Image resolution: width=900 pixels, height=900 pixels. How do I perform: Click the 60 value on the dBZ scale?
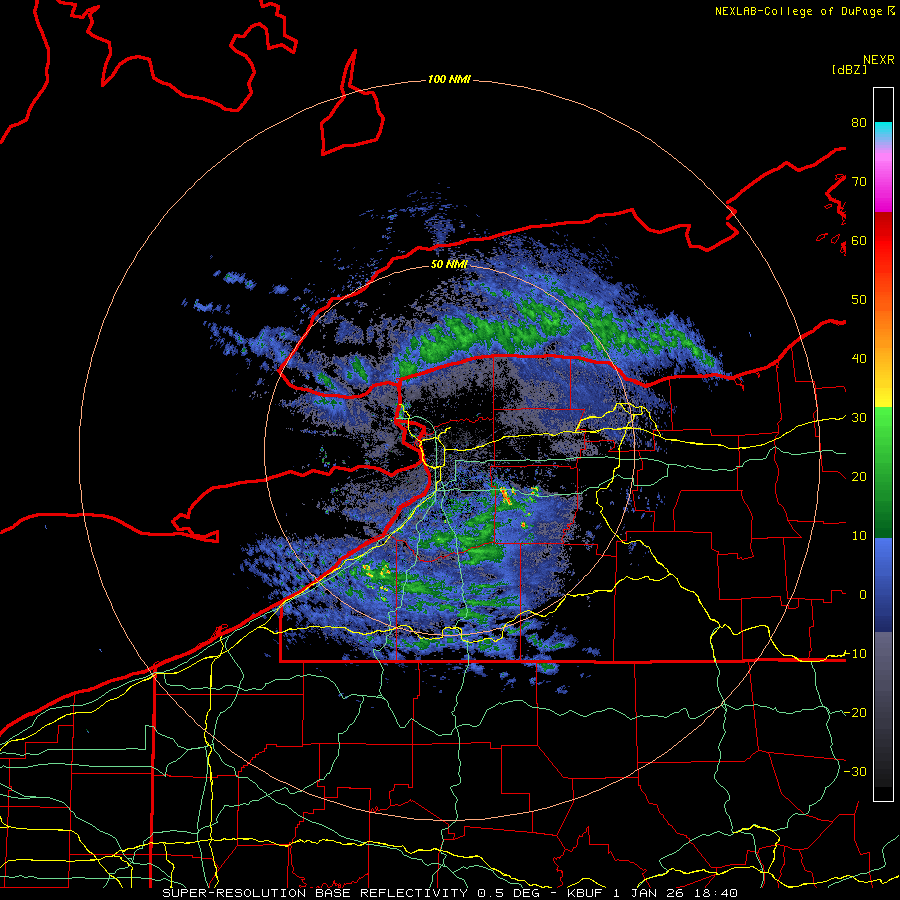[859, 241]
